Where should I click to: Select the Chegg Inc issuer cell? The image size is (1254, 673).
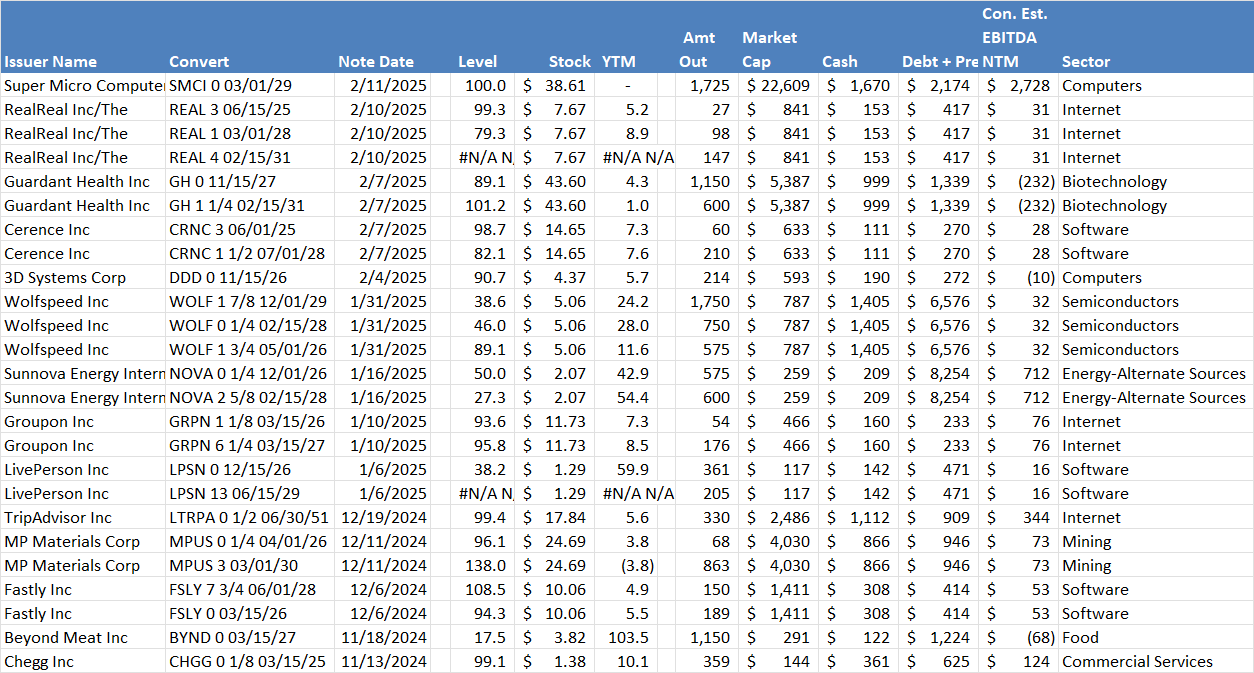coord(83,662)
